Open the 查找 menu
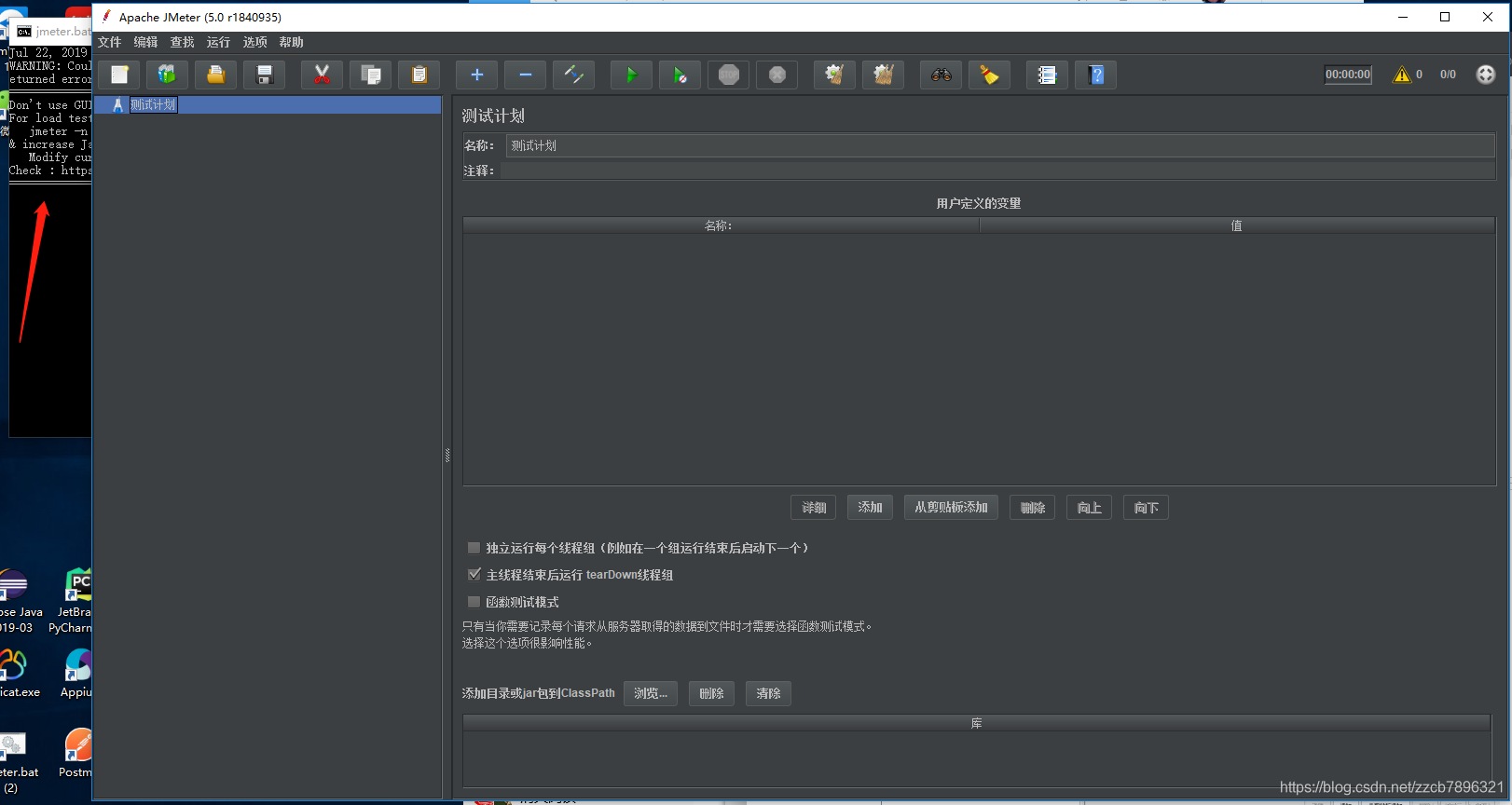Image resolution: width=1512 pixels, height=805 pixels. click(182, 42)
